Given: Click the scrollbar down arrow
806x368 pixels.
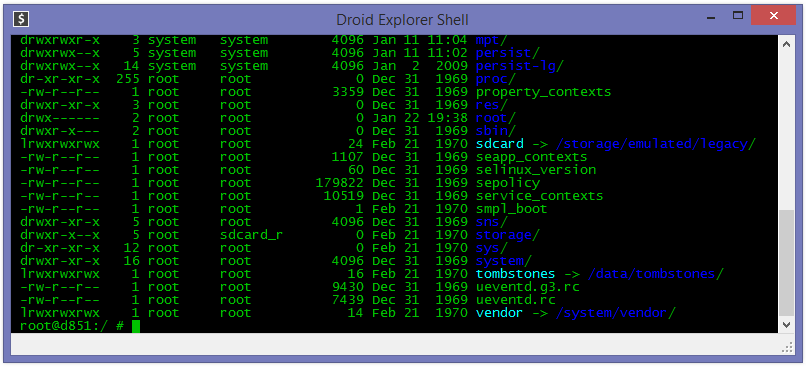Looking at the screenshot, I should tap(786, 324).
